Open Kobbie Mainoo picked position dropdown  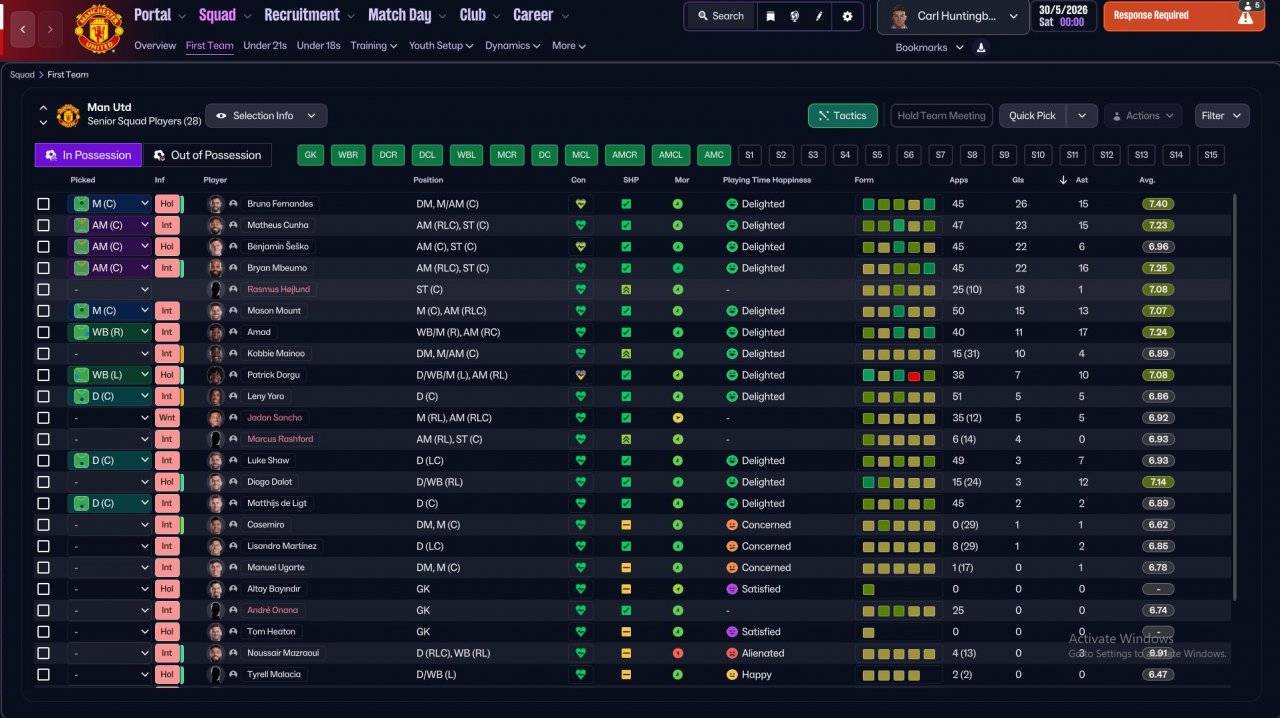(109, 354)
